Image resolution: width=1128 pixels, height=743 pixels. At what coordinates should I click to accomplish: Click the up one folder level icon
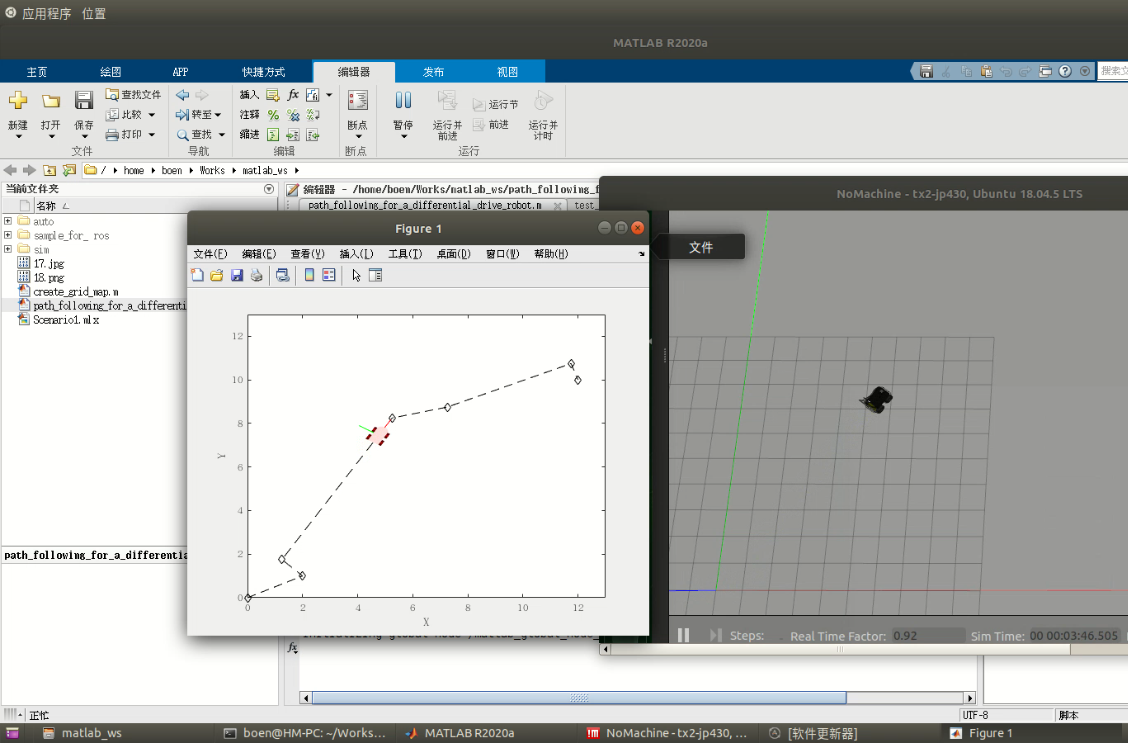point(49,170)
